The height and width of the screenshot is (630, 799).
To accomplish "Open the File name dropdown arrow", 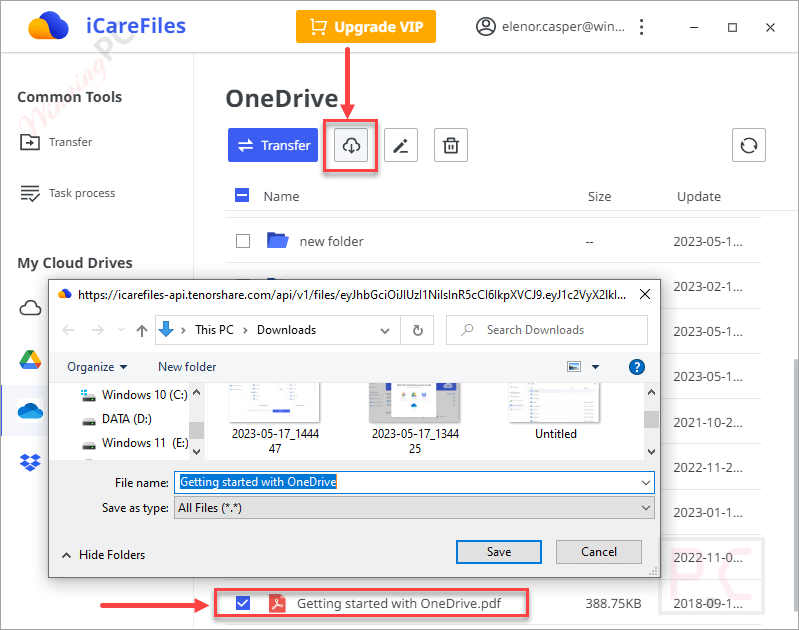I will pyautogui.click(x=646, y=482).
